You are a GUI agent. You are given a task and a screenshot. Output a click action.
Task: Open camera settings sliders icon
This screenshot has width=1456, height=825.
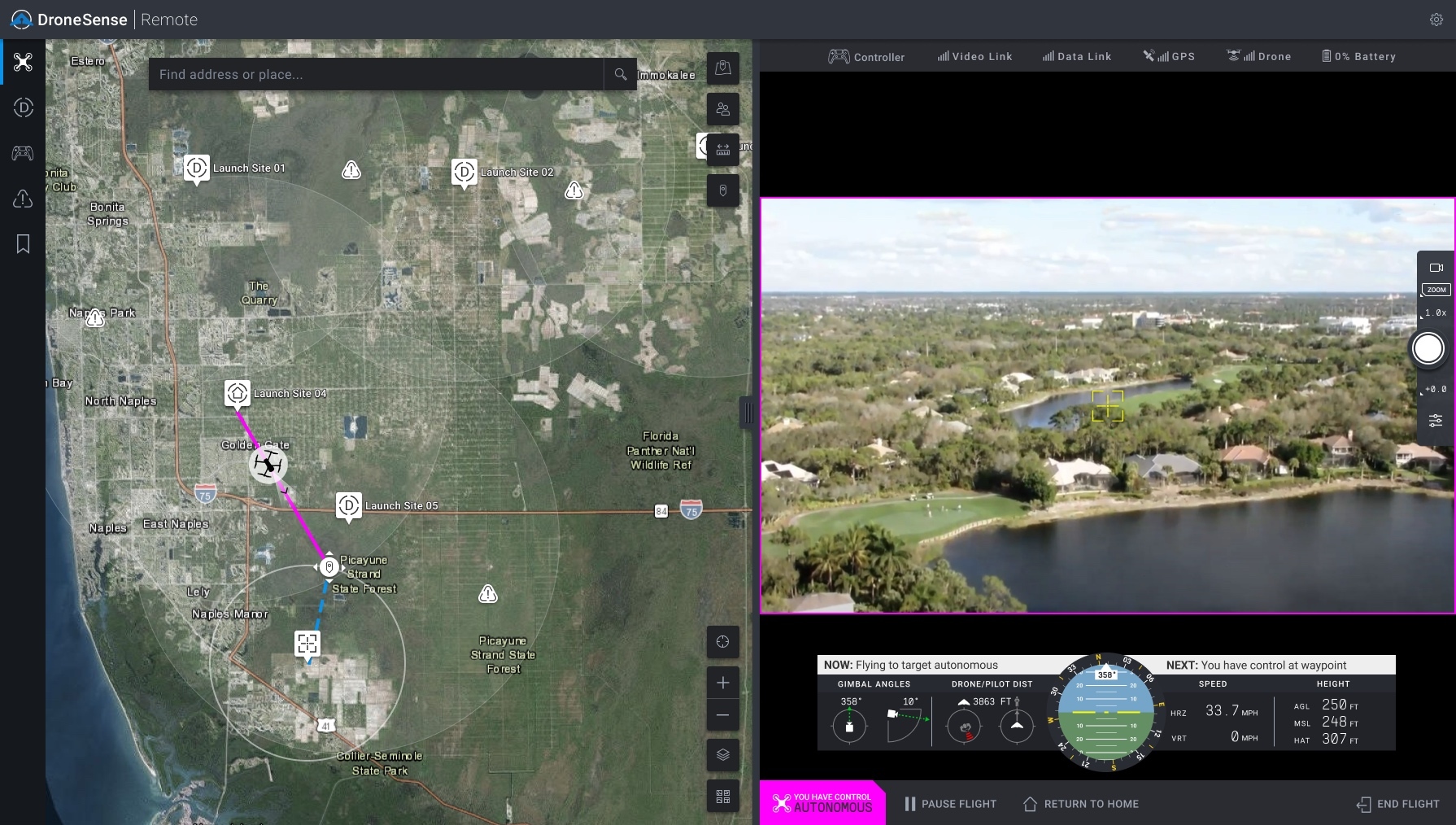tap(1436, 421)
